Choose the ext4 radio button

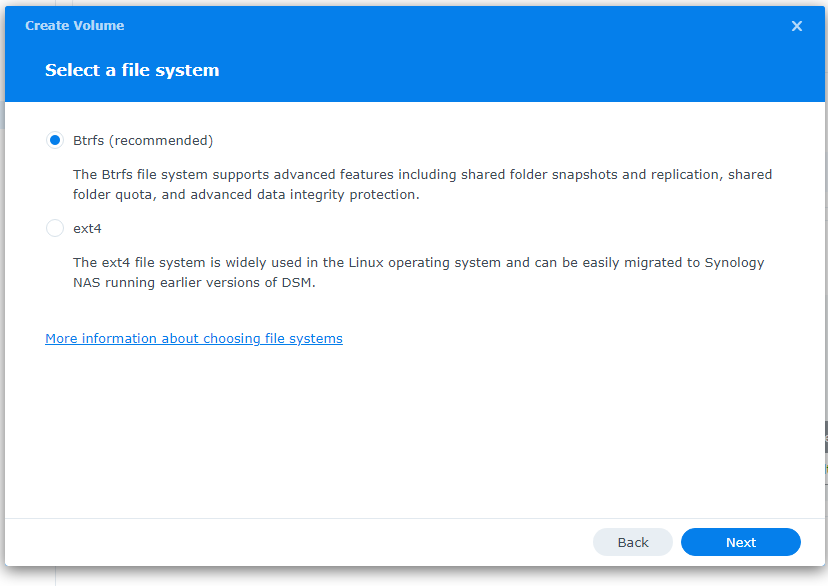[x=55, y=228]
